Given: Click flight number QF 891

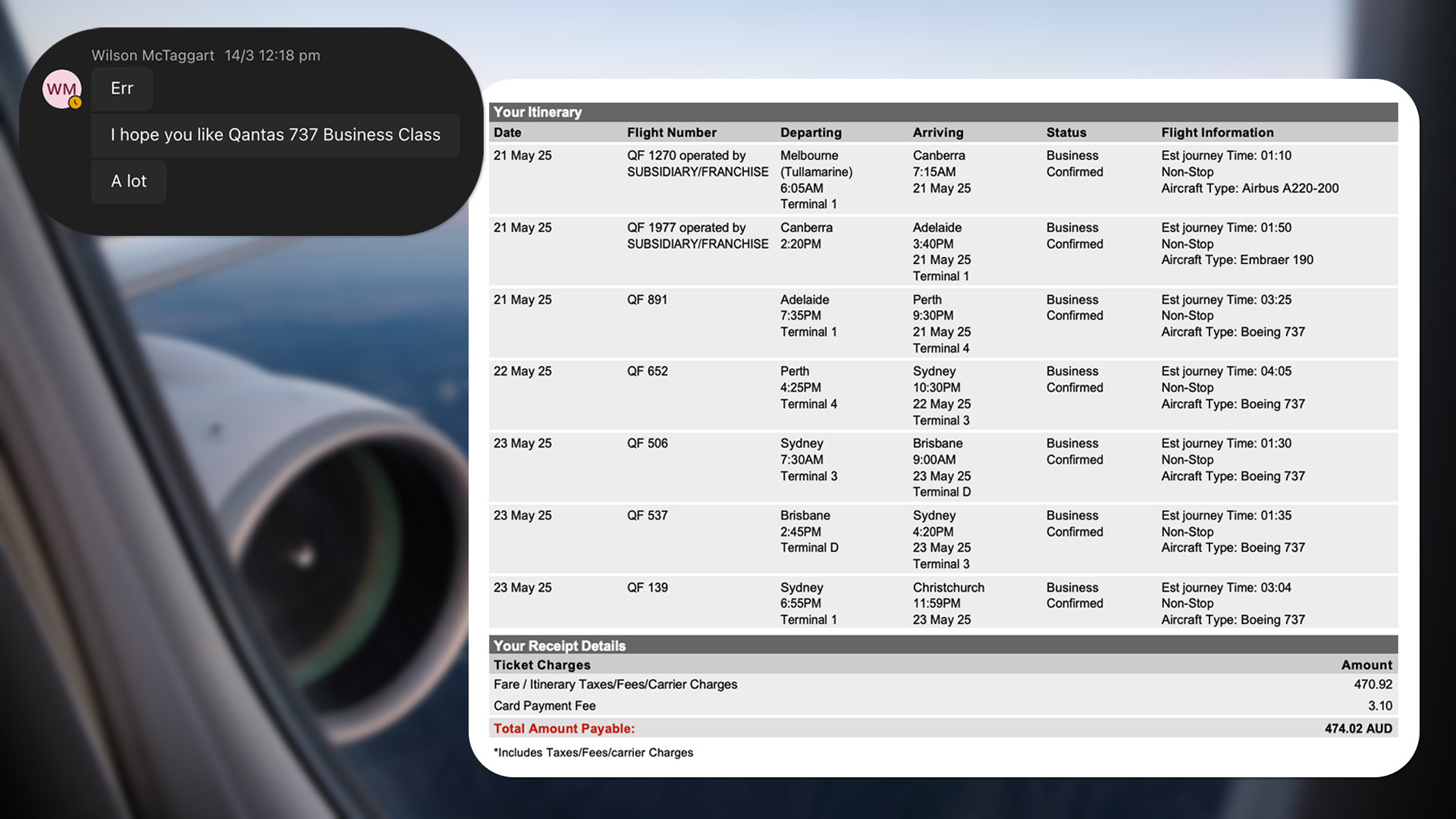Looking at the screenshot, I should click(x=647, y=300).
